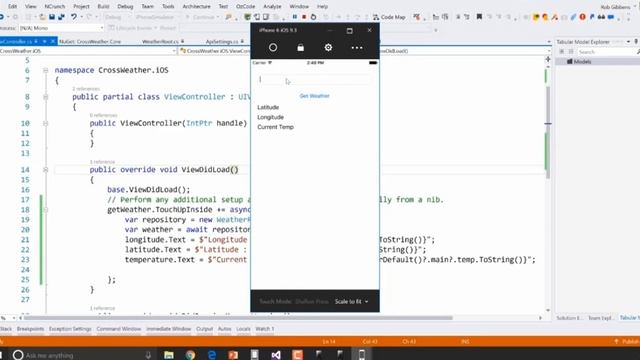The height and width of the screenshot is (360, 640).
Task: Click the city text field in the simulator
Action: tap(315, 80)
